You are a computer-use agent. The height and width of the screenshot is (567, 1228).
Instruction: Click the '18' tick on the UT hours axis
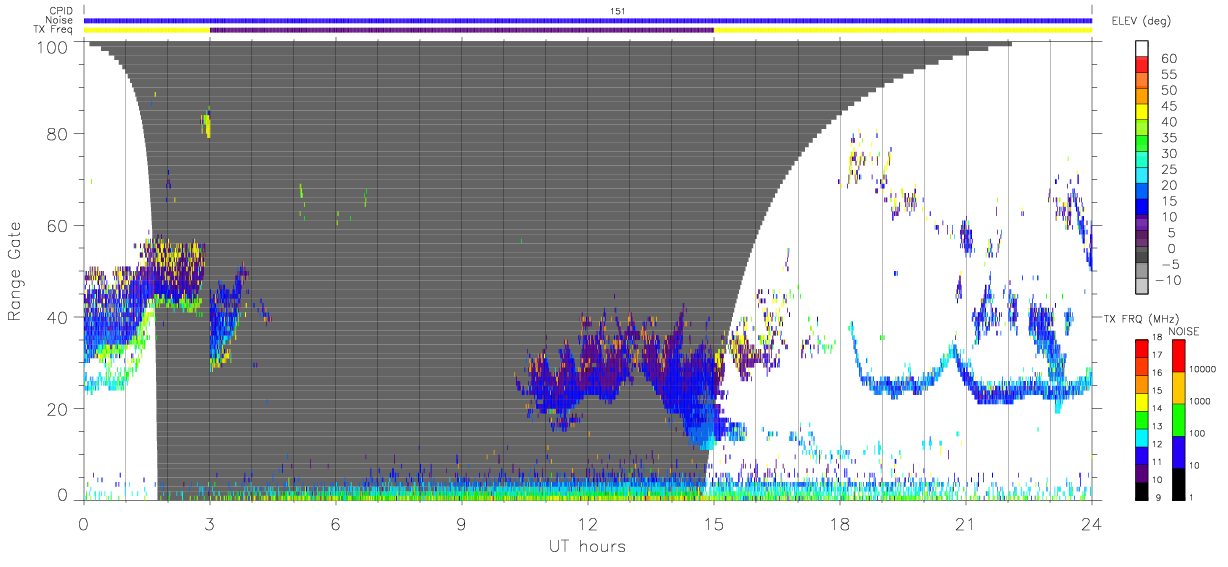click(839, 523)
